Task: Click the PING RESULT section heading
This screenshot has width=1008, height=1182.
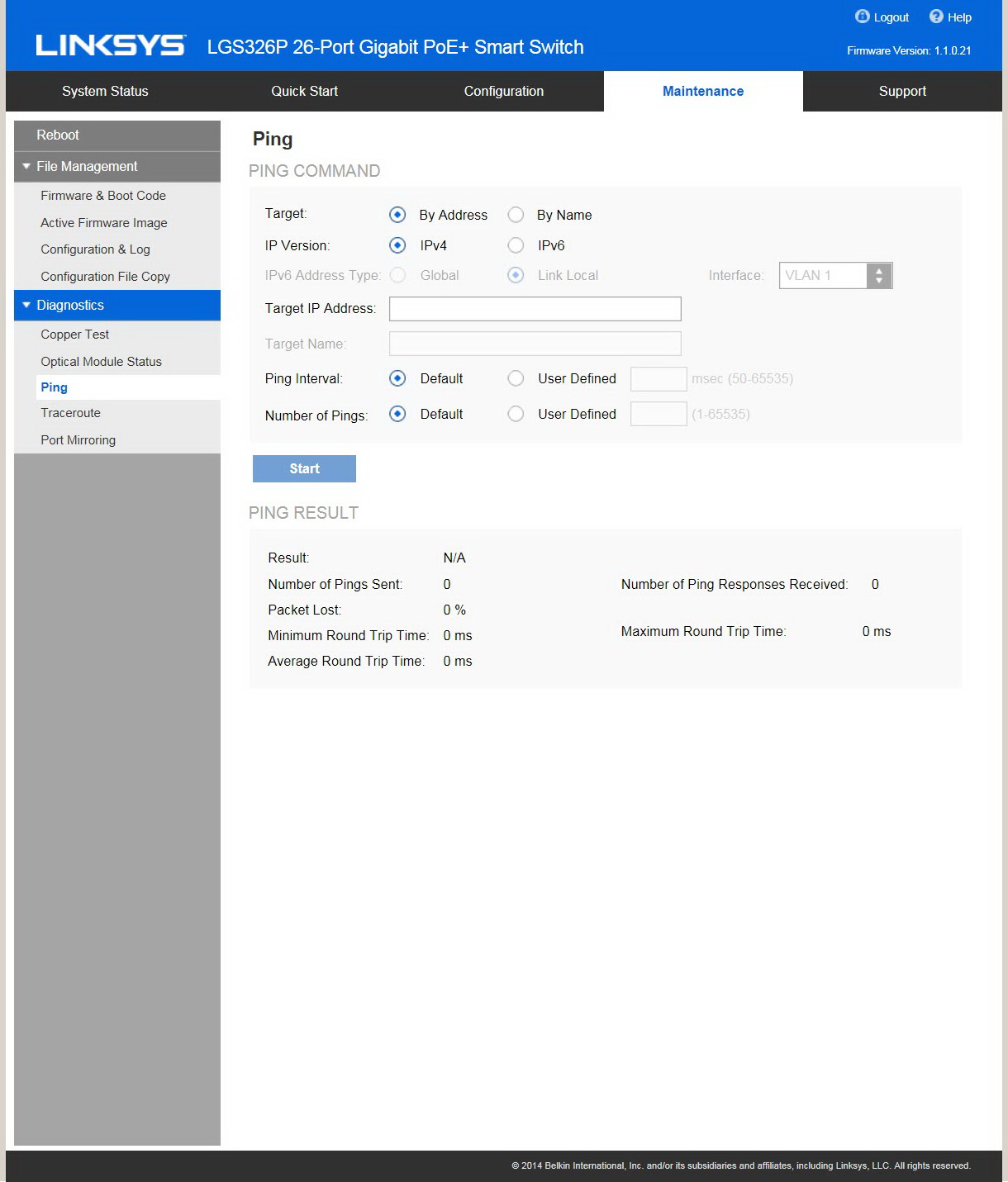Action: 303,513
